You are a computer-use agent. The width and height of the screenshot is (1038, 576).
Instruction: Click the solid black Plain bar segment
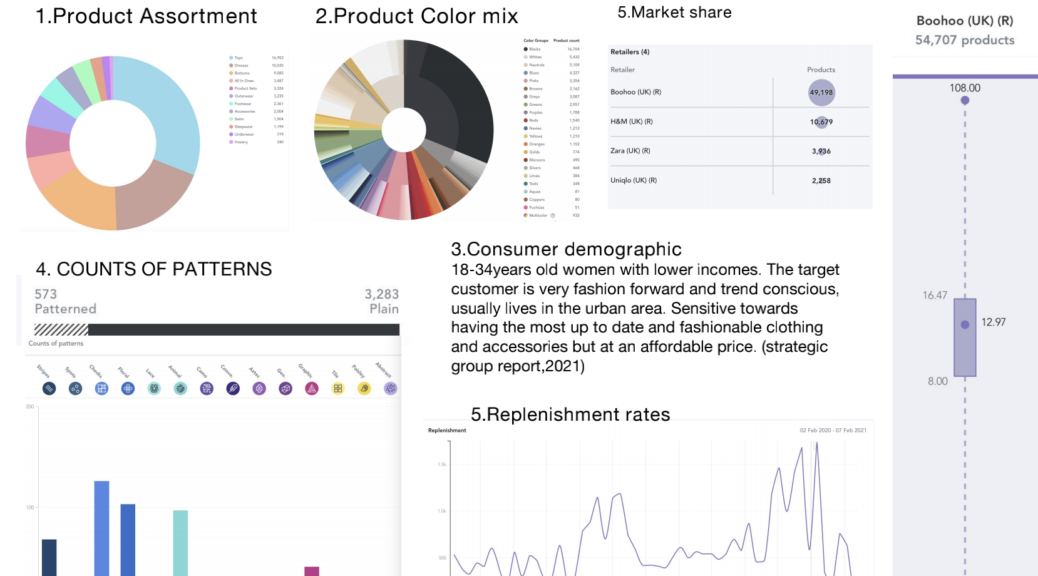point(244,330)
